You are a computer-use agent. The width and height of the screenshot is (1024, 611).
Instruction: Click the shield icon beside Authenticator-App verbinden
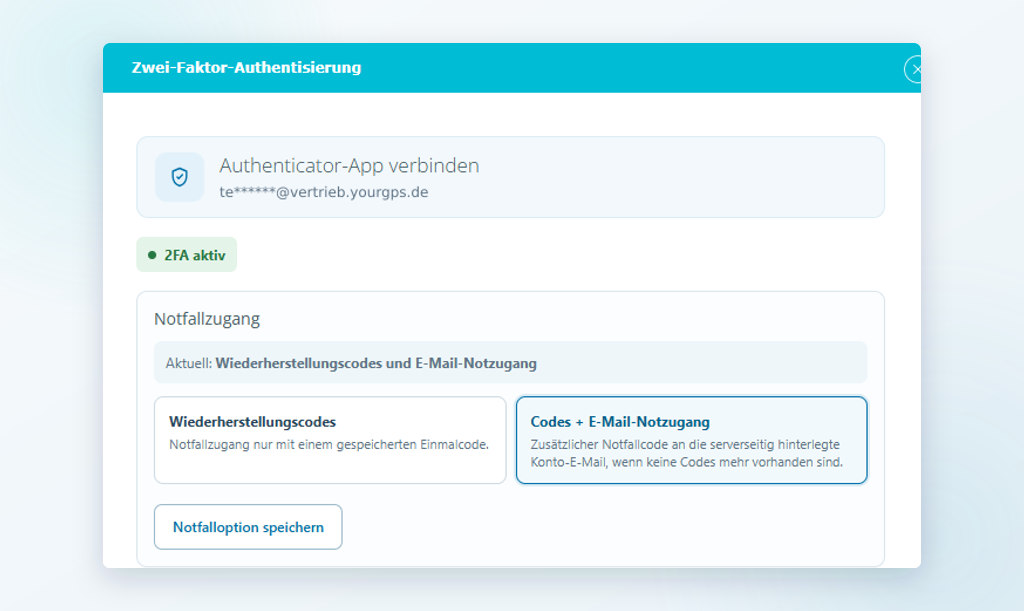pyautogui.click(x=180, y=177)
